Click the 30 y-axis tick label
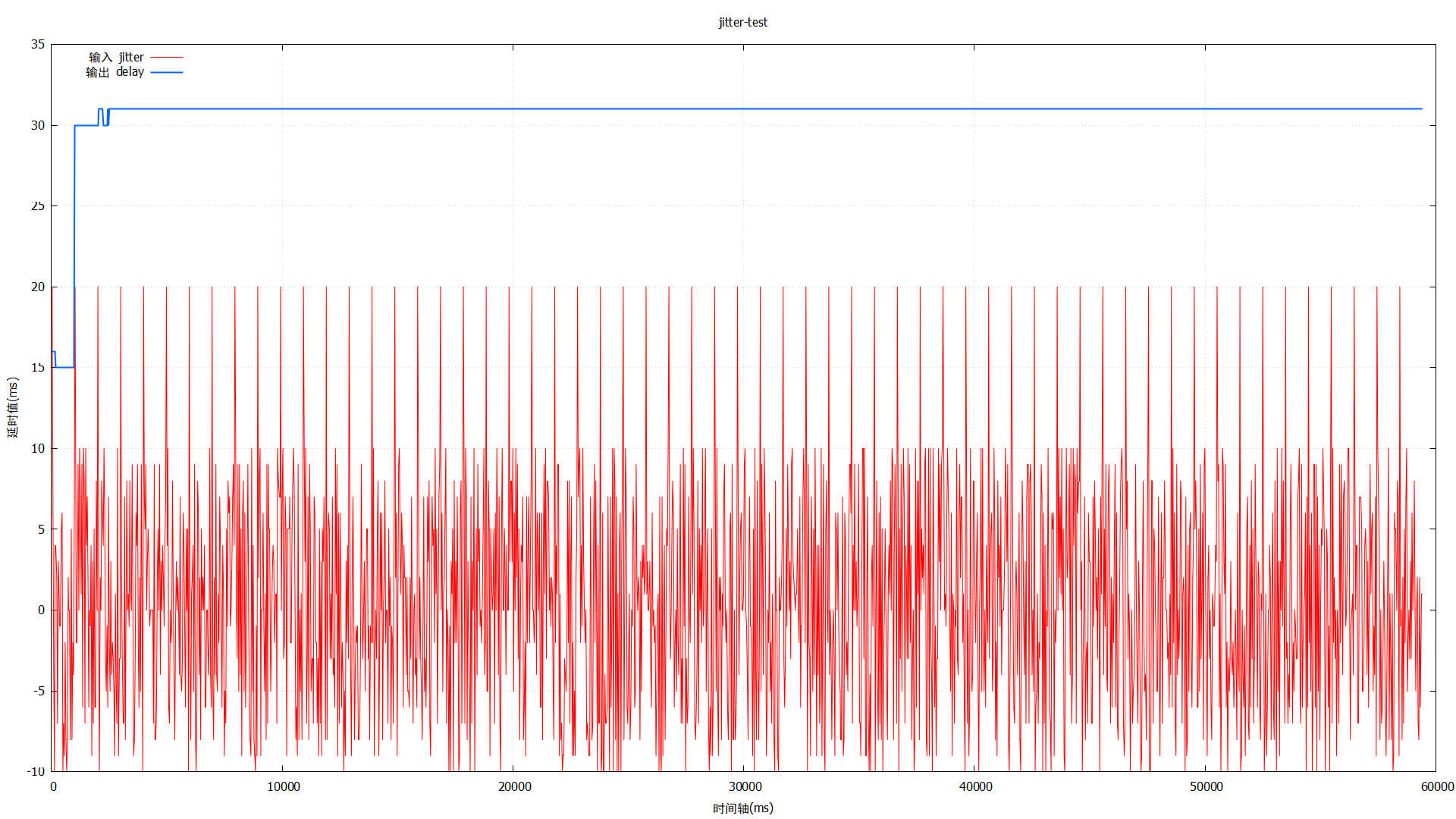The height and width of the screenshot is (819, 1456). pos(38,125)
